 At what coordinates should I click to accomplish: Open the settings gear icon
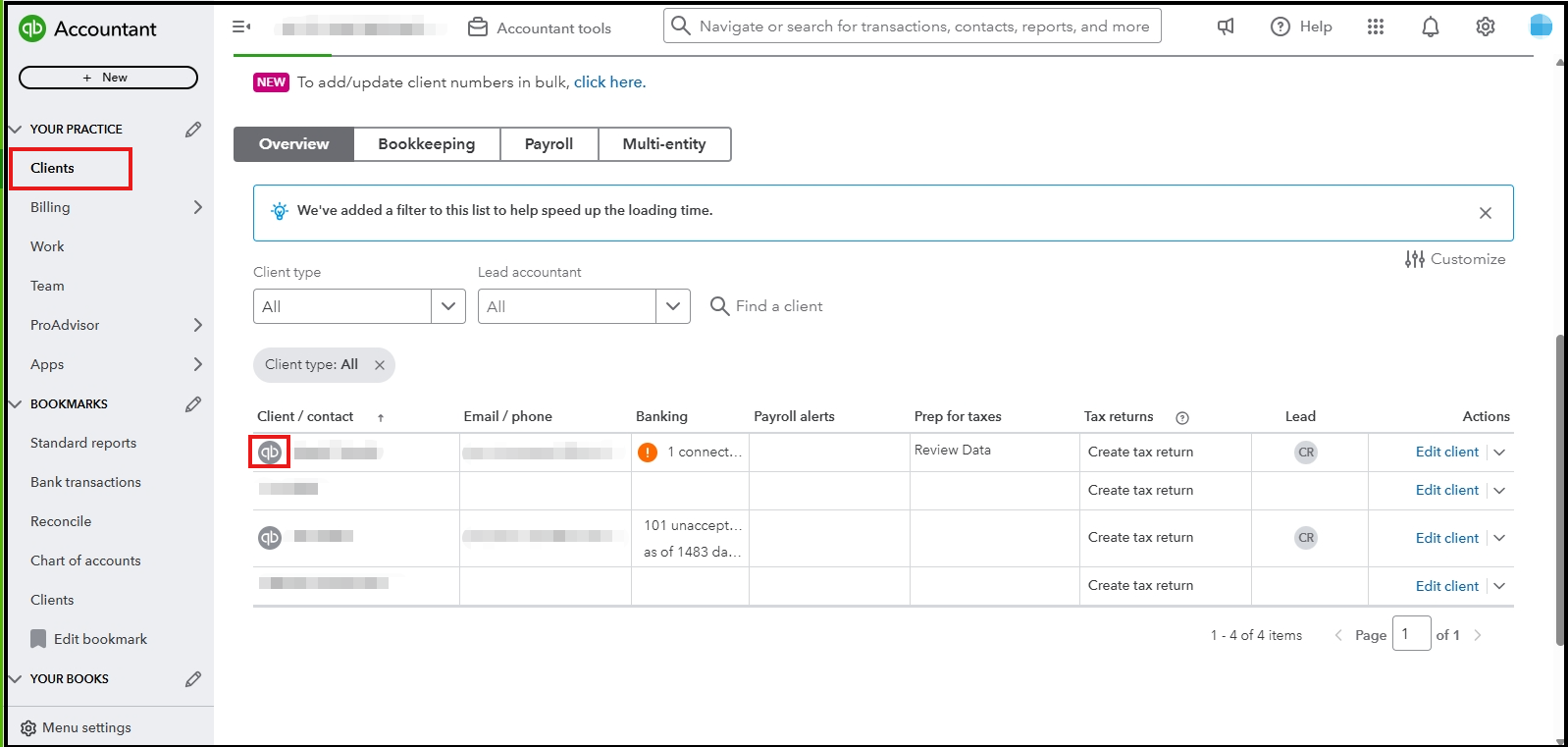pyautogui.click(x=1485, y=27)
